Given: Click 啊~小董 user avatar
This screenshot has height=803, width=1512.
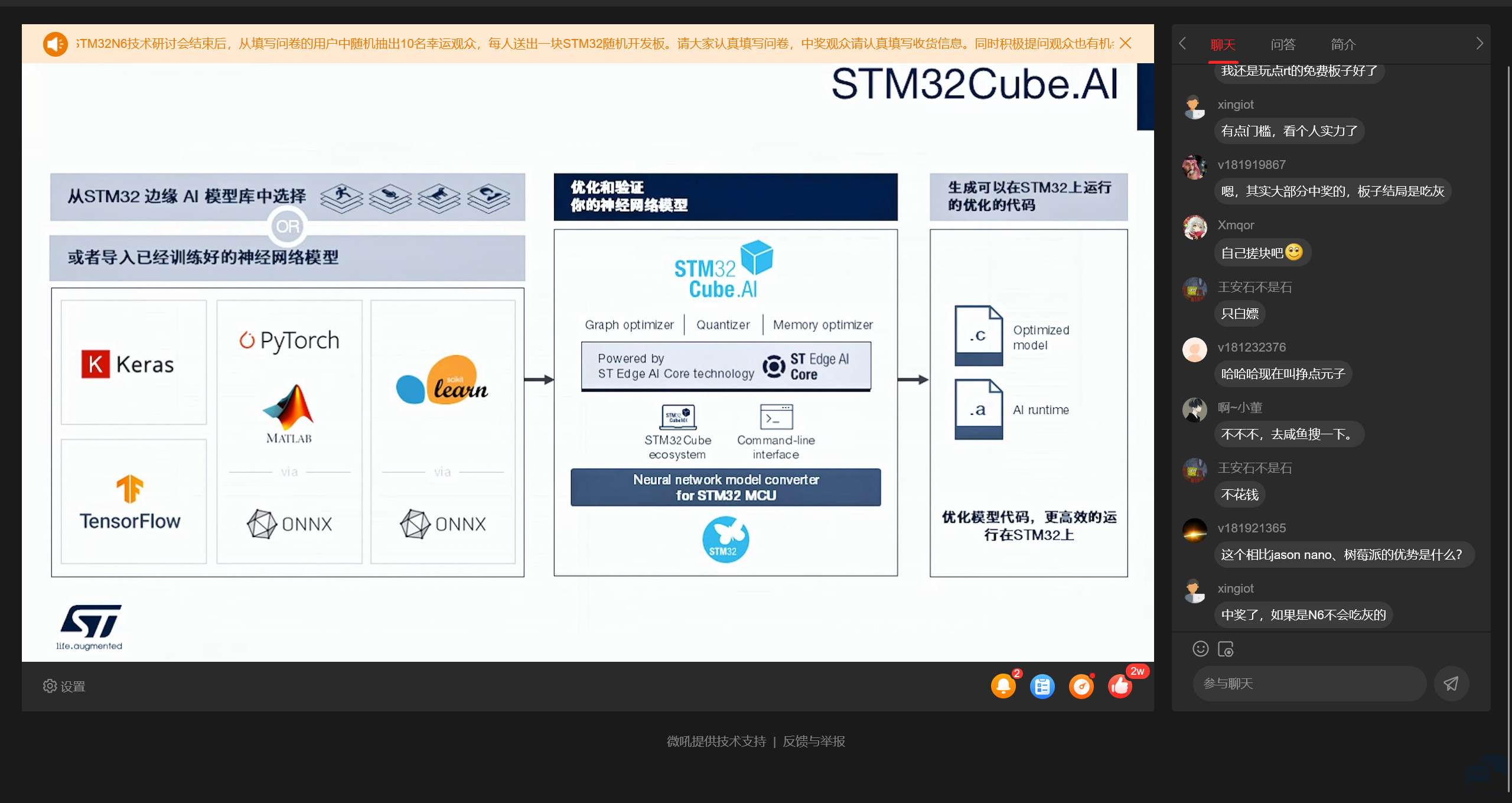Looking at the screenshot, I should [1194, 410].
